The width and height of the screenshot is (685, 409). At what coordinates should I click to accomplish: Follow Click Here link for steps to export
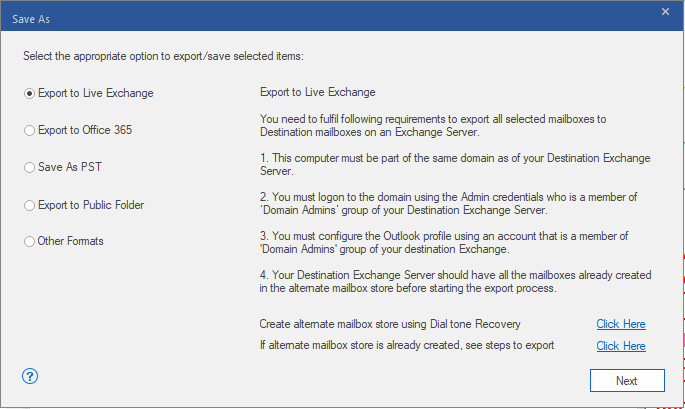pos(620,346)
